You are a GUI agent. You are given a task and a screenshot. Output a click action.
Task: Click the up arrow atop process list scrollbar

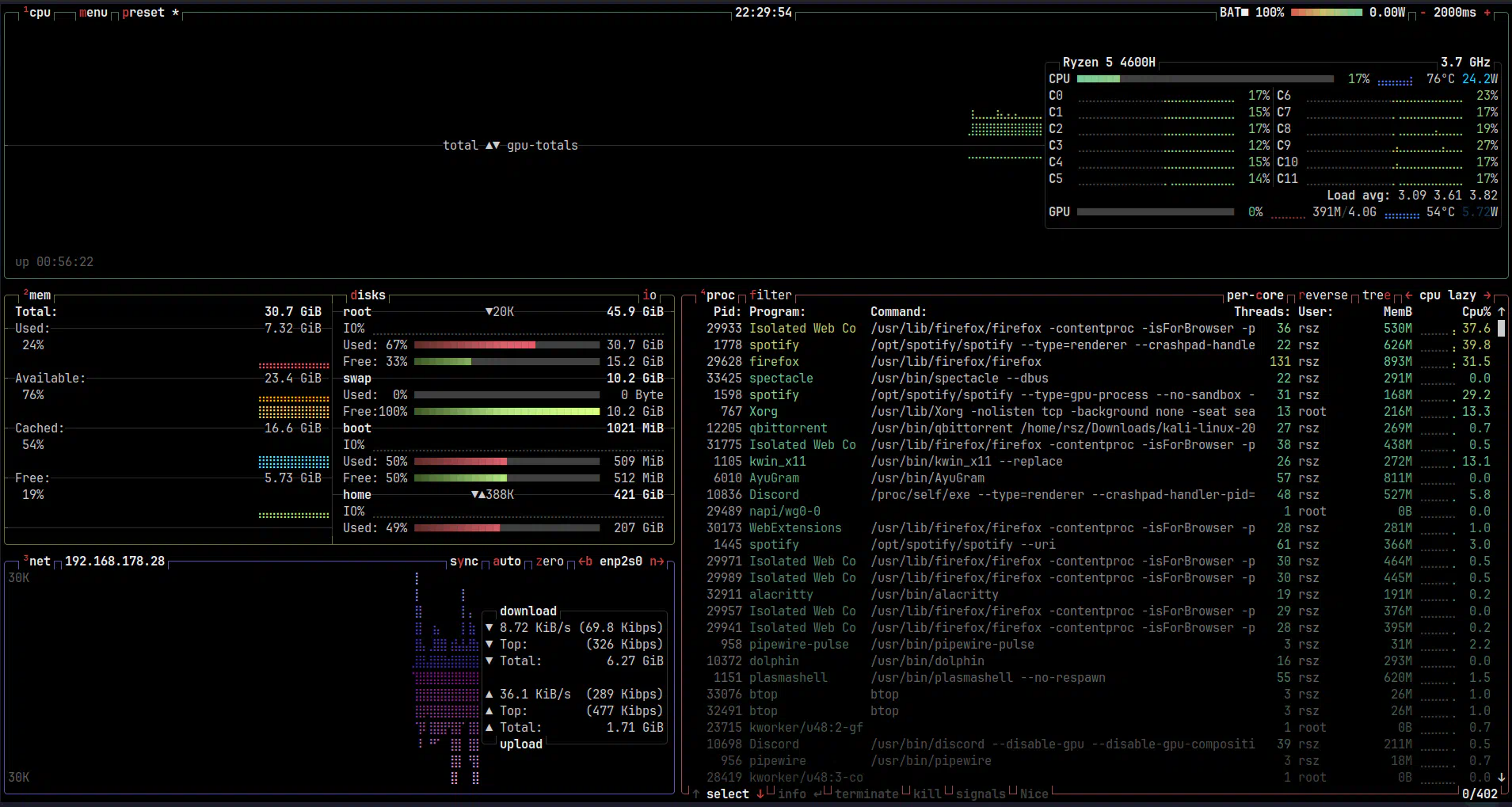(1501, 312)
